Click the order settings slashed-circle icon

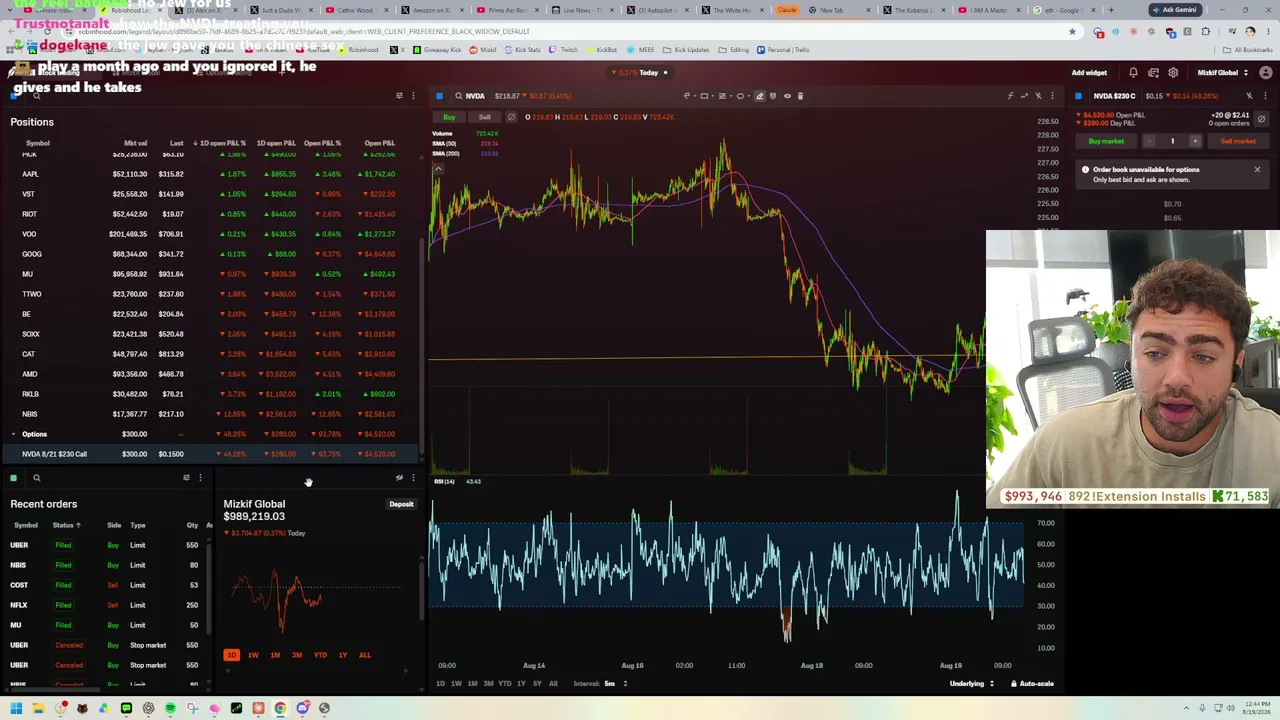tap(1261, 119)
